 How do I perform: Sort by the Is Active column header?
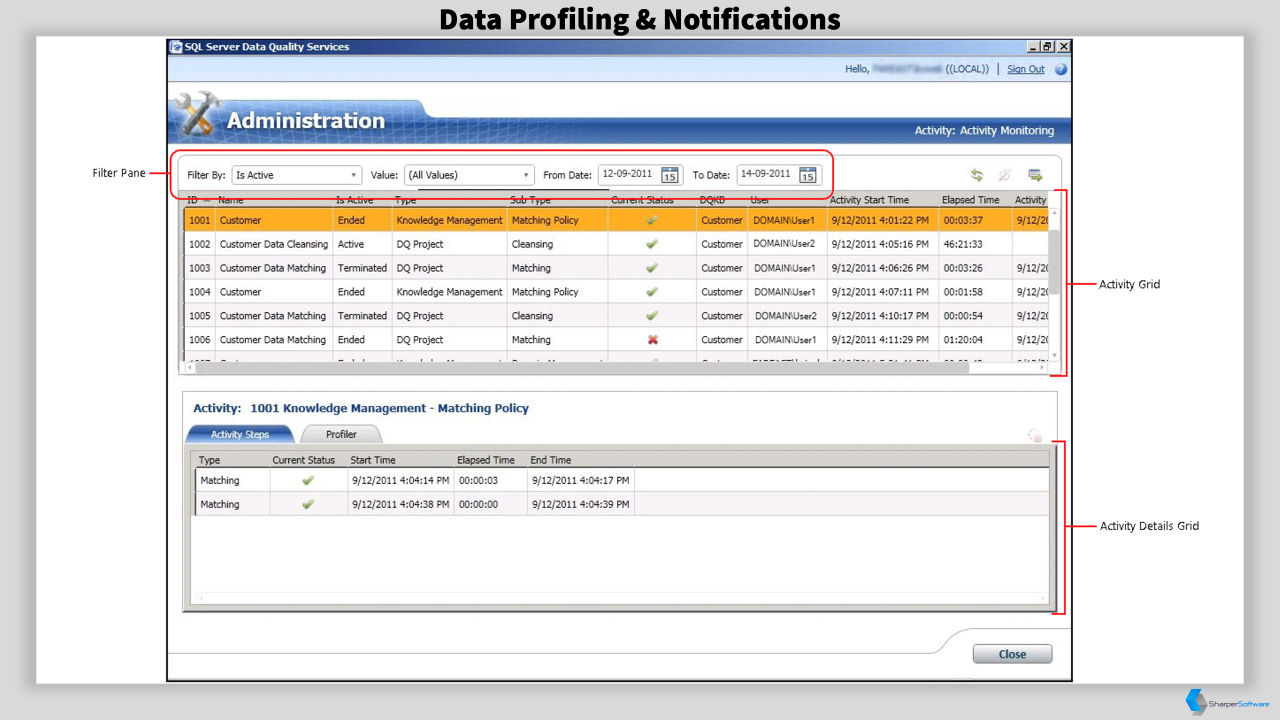[354, 200]
